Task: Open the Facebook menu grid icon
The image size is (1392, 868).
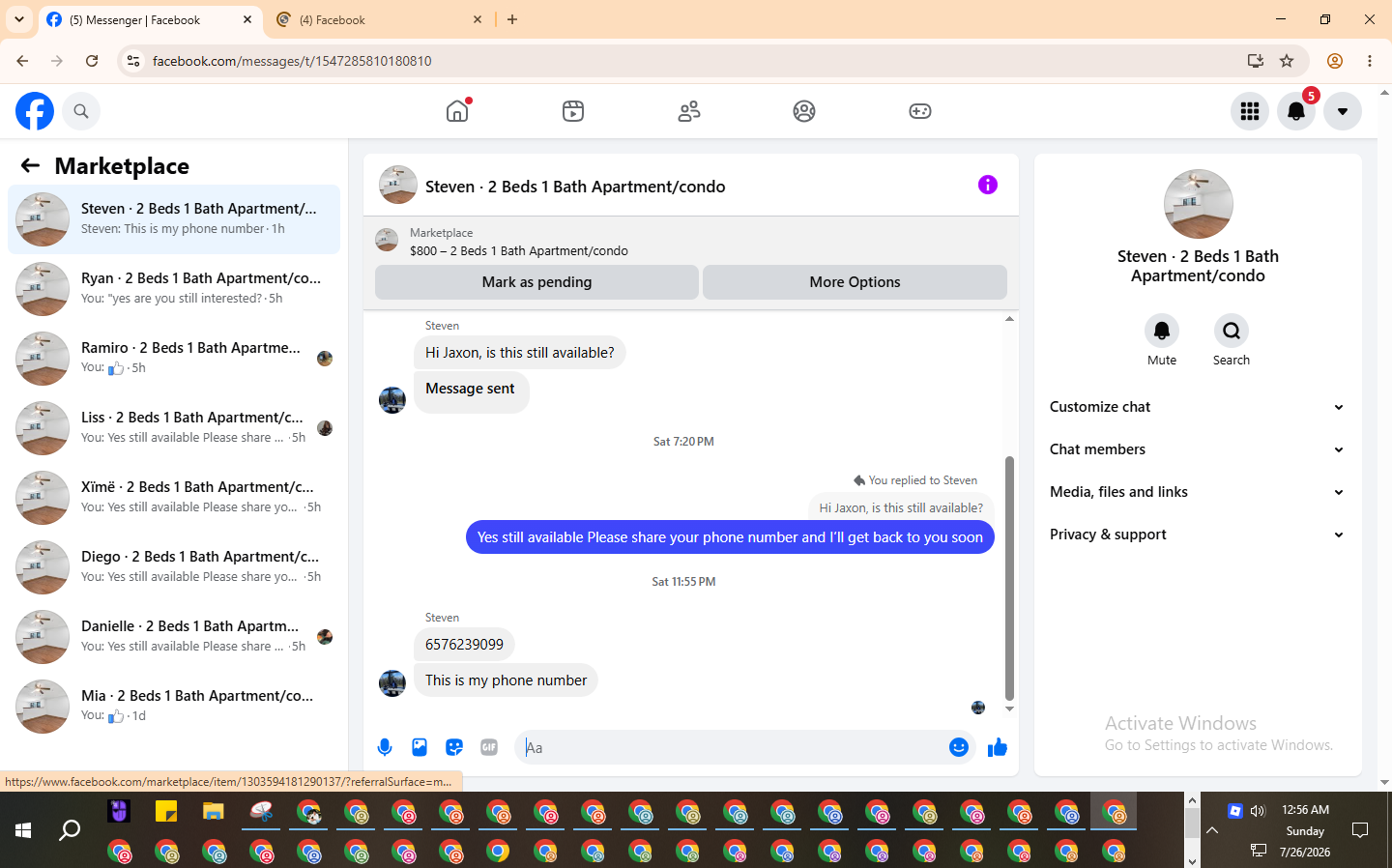Action: pos(1250,111)
